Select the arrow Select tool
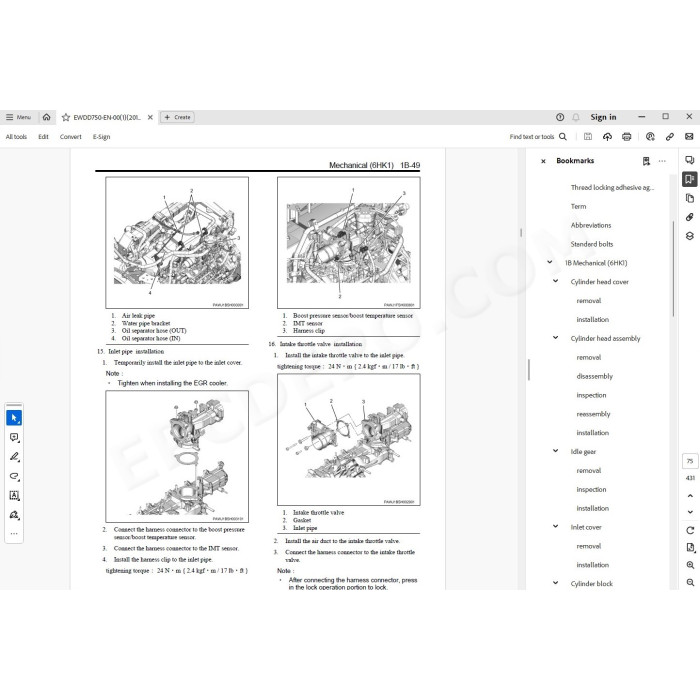700x700 pixels. (x=14, y=418)
